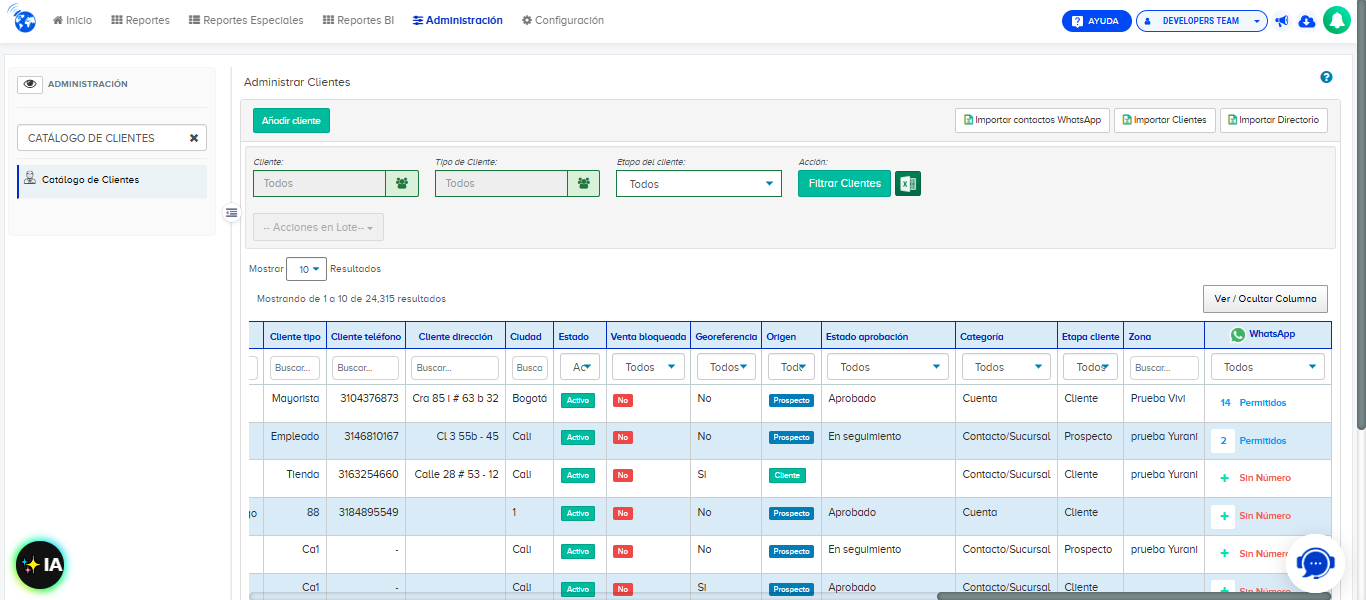
Task: Open Reportes Especiales menu
Action: tap(246, 20)
